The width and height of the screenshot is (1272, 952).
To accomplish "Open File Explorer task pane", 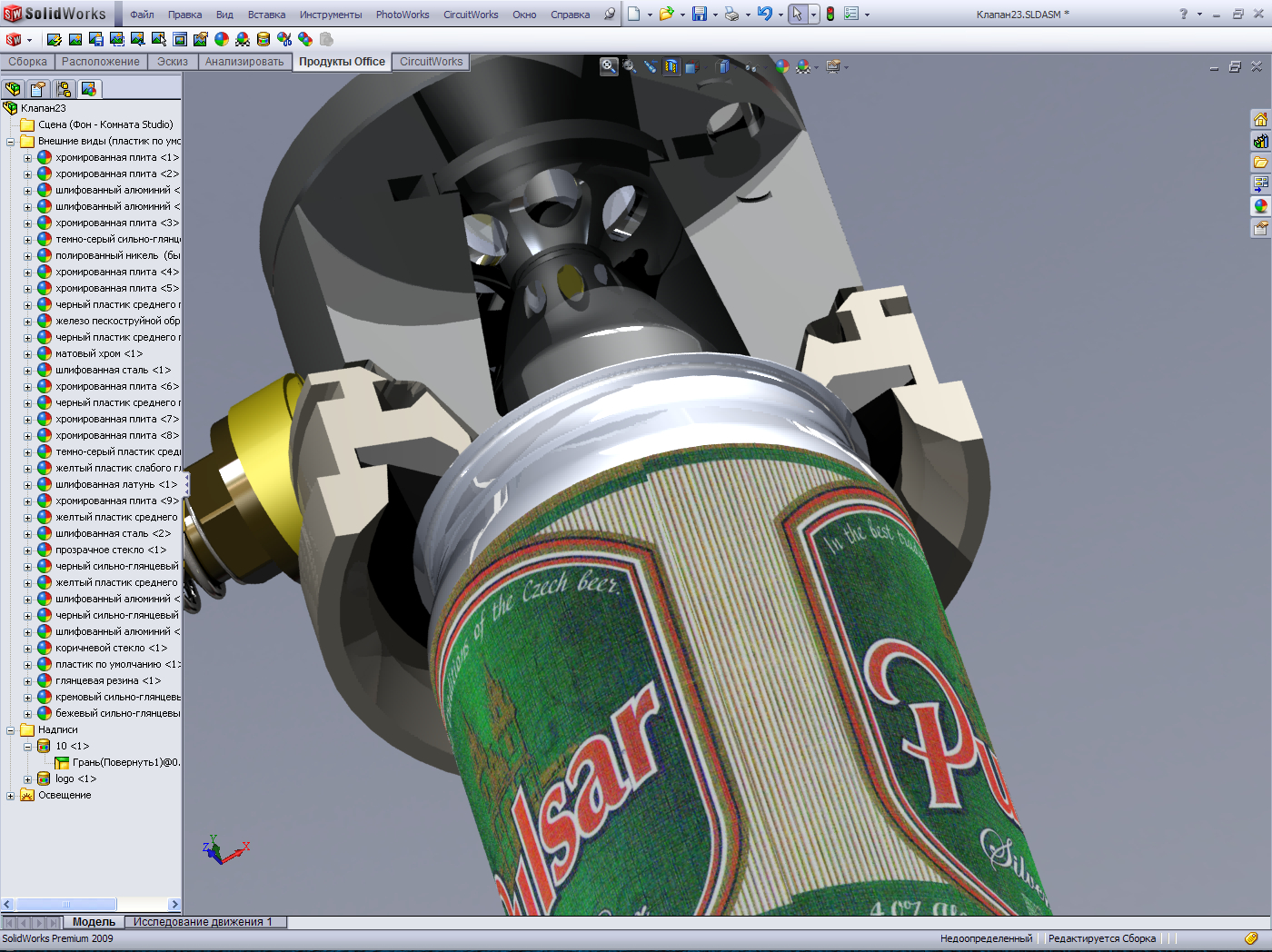I will [x=1260, y=163].
